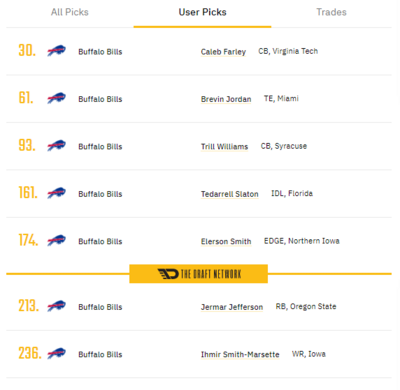Select the User Picks tab

pos(202,12)
